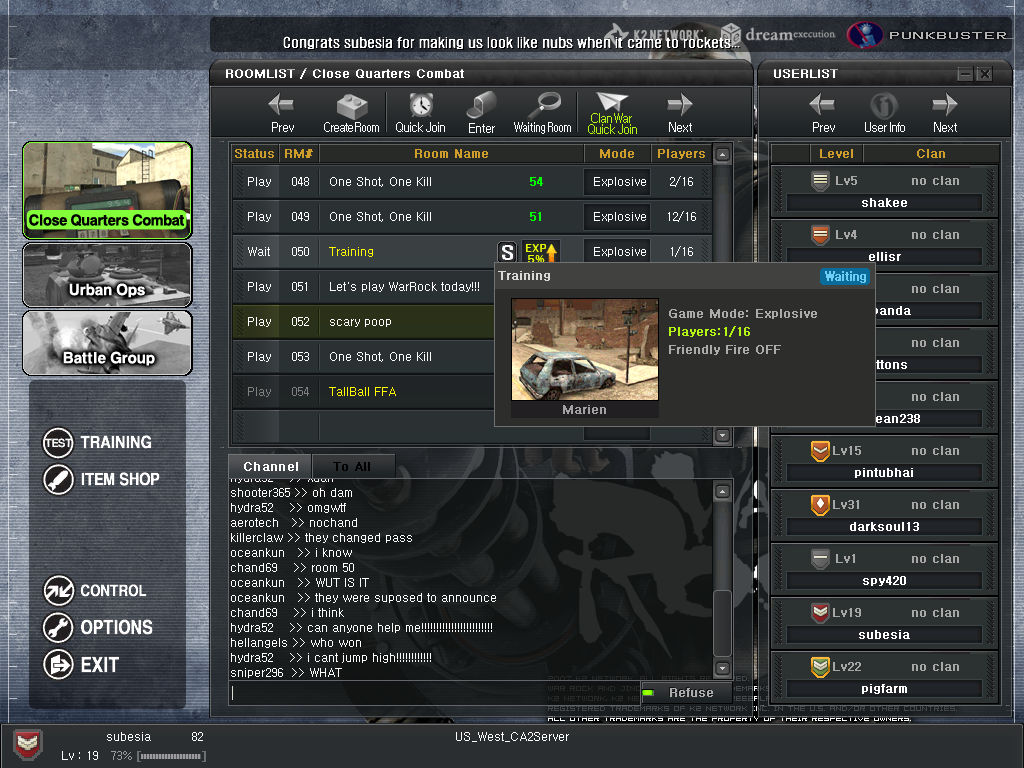Select Close Quarters Combat channel

pos(107,190)
